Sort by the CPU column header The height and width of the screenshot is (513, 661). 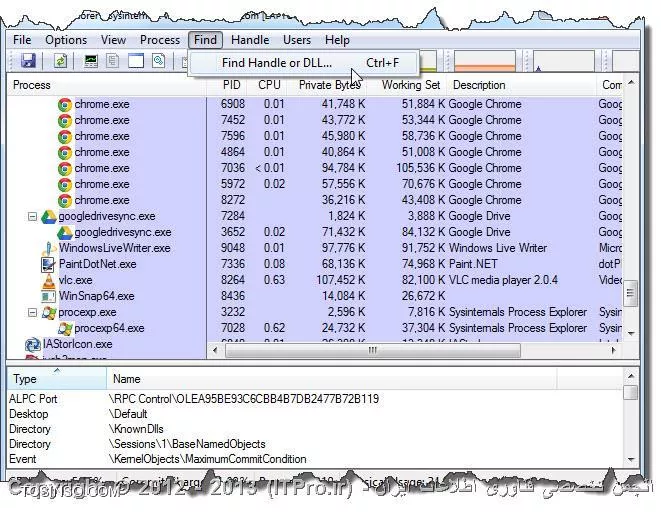point(269,85)
